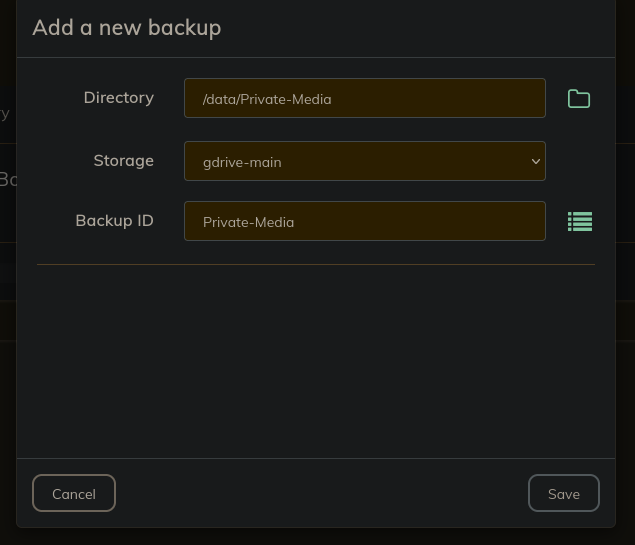Cancel the new backup dialog
The width and height of the screenshot is (635, 545).
tap(74, 494)
